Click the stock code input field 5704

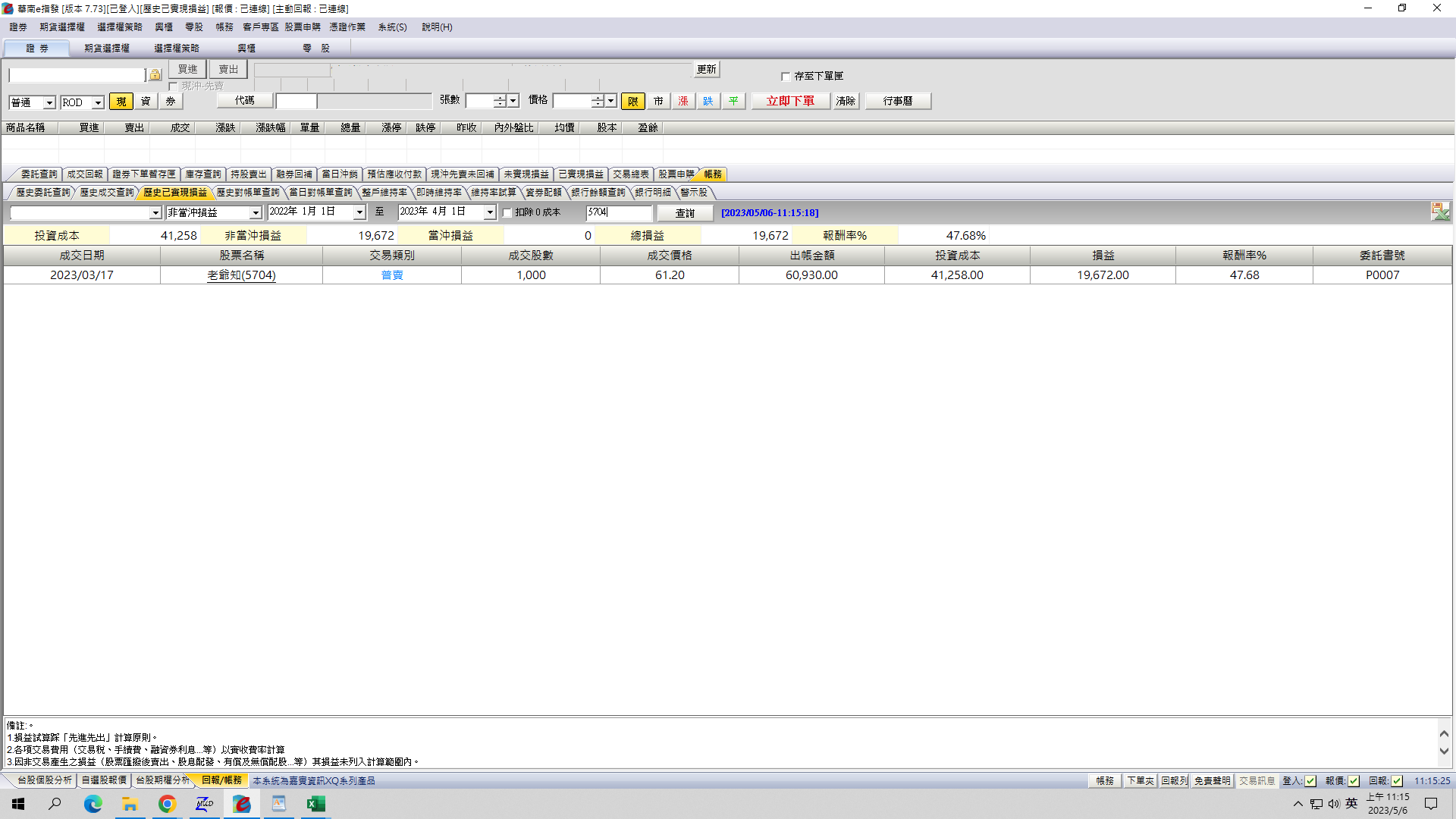[x=619, y=213]
